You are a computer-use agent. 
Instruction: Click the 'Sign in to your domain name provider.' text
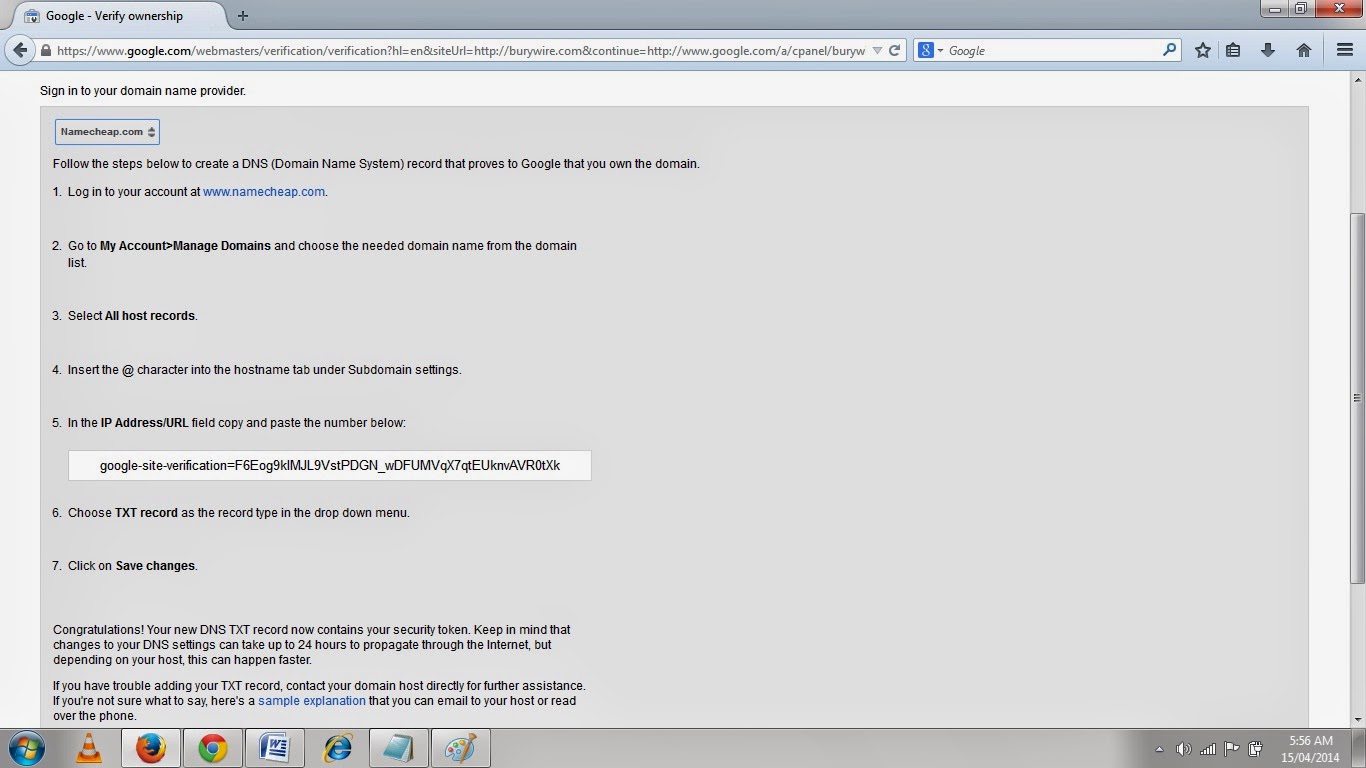[x=143, y=91]
